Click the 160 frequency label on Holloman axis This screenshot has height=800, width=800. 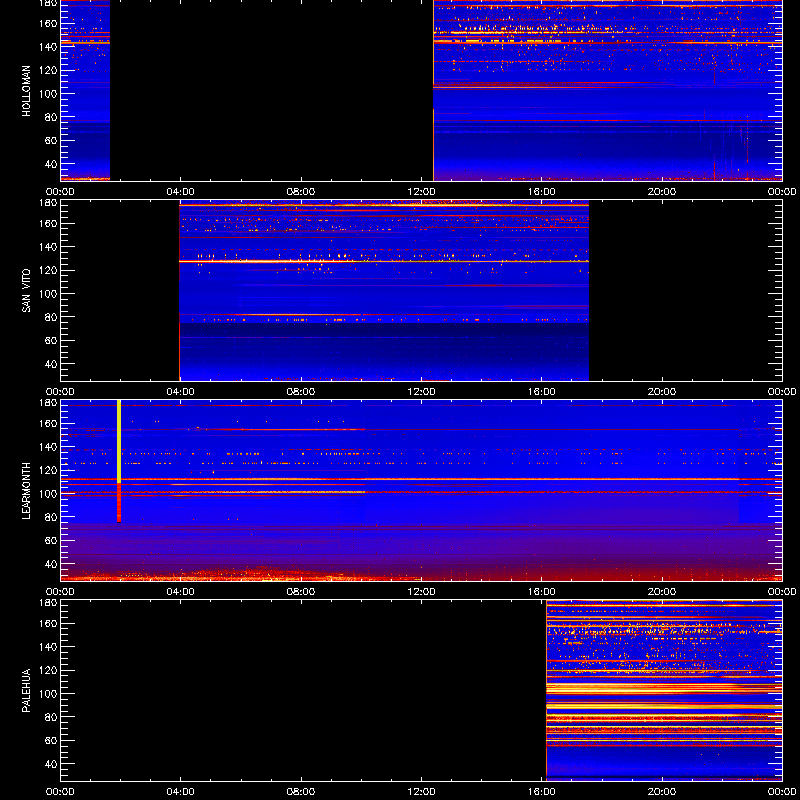[49, 23]
